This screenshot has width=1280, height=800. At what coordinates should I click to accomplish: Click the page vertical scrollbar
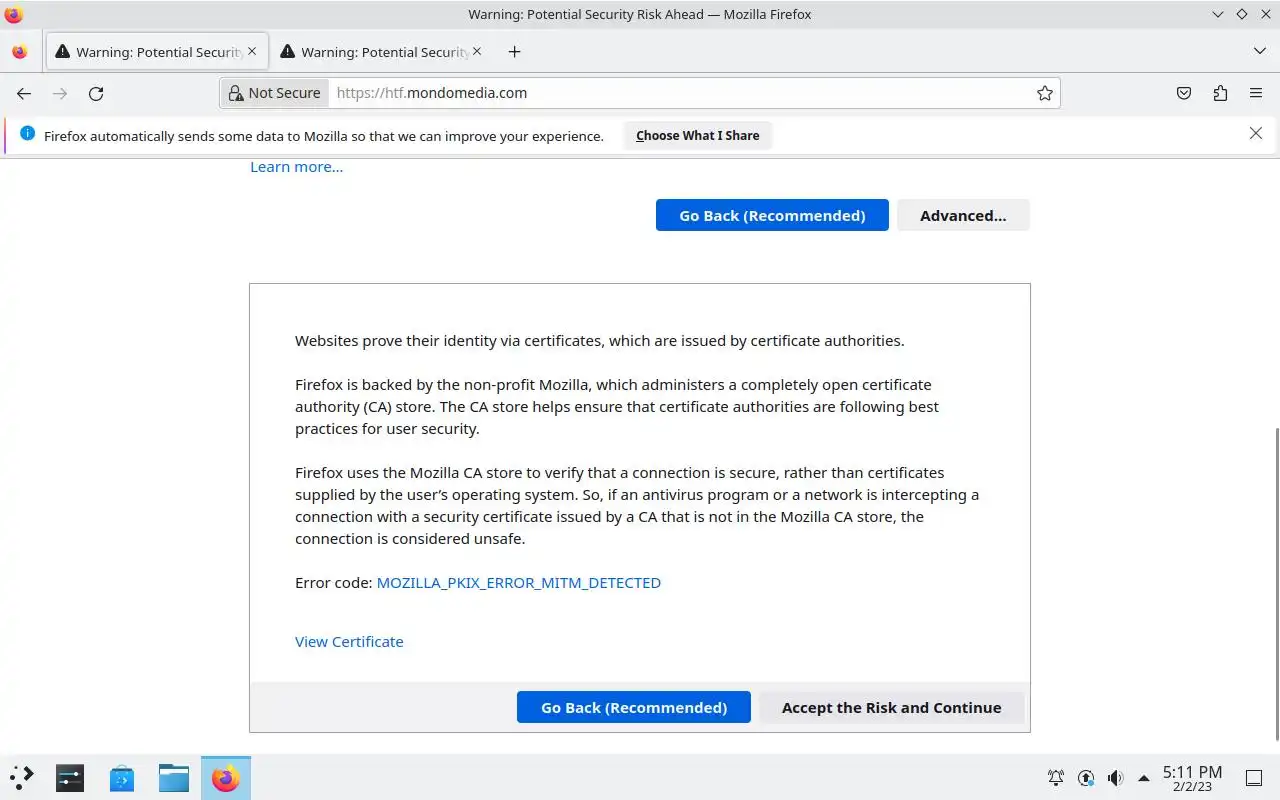click(x=1275, y=584)
